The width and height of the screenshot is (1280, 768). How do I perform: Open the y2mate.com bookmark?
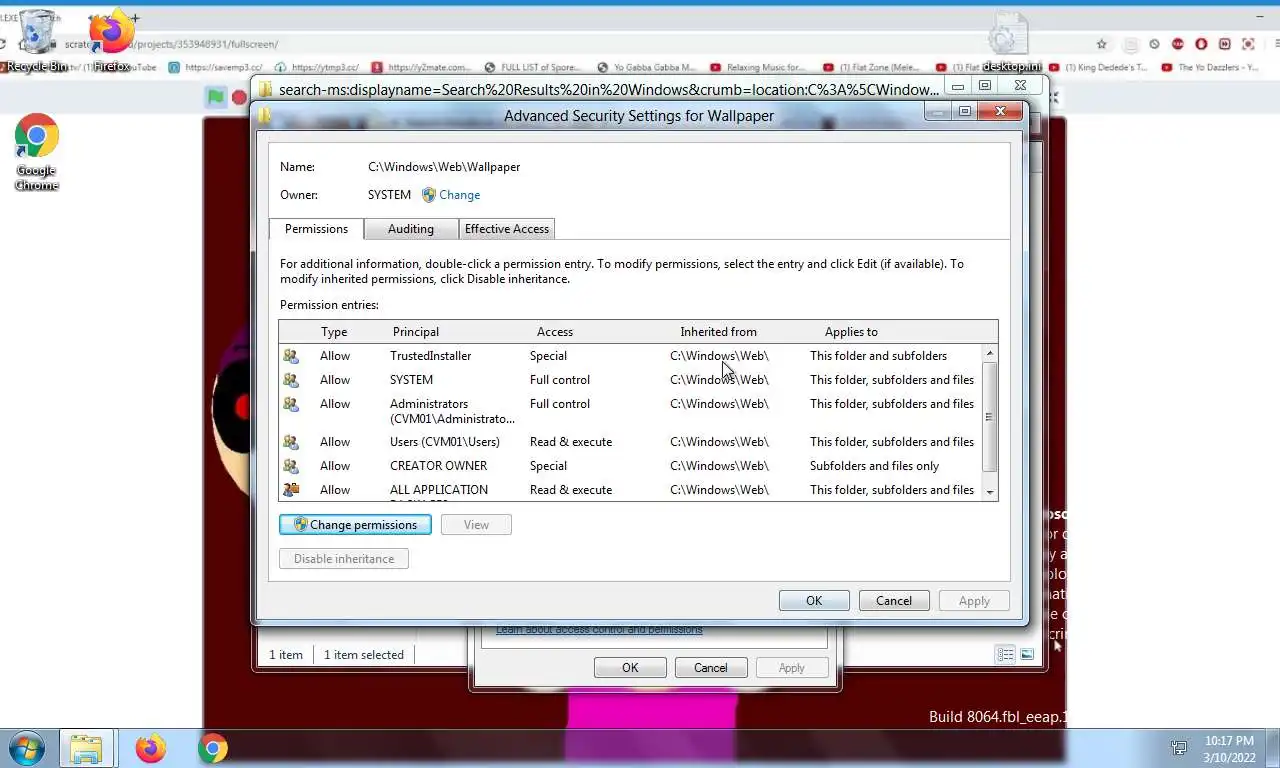421,68
